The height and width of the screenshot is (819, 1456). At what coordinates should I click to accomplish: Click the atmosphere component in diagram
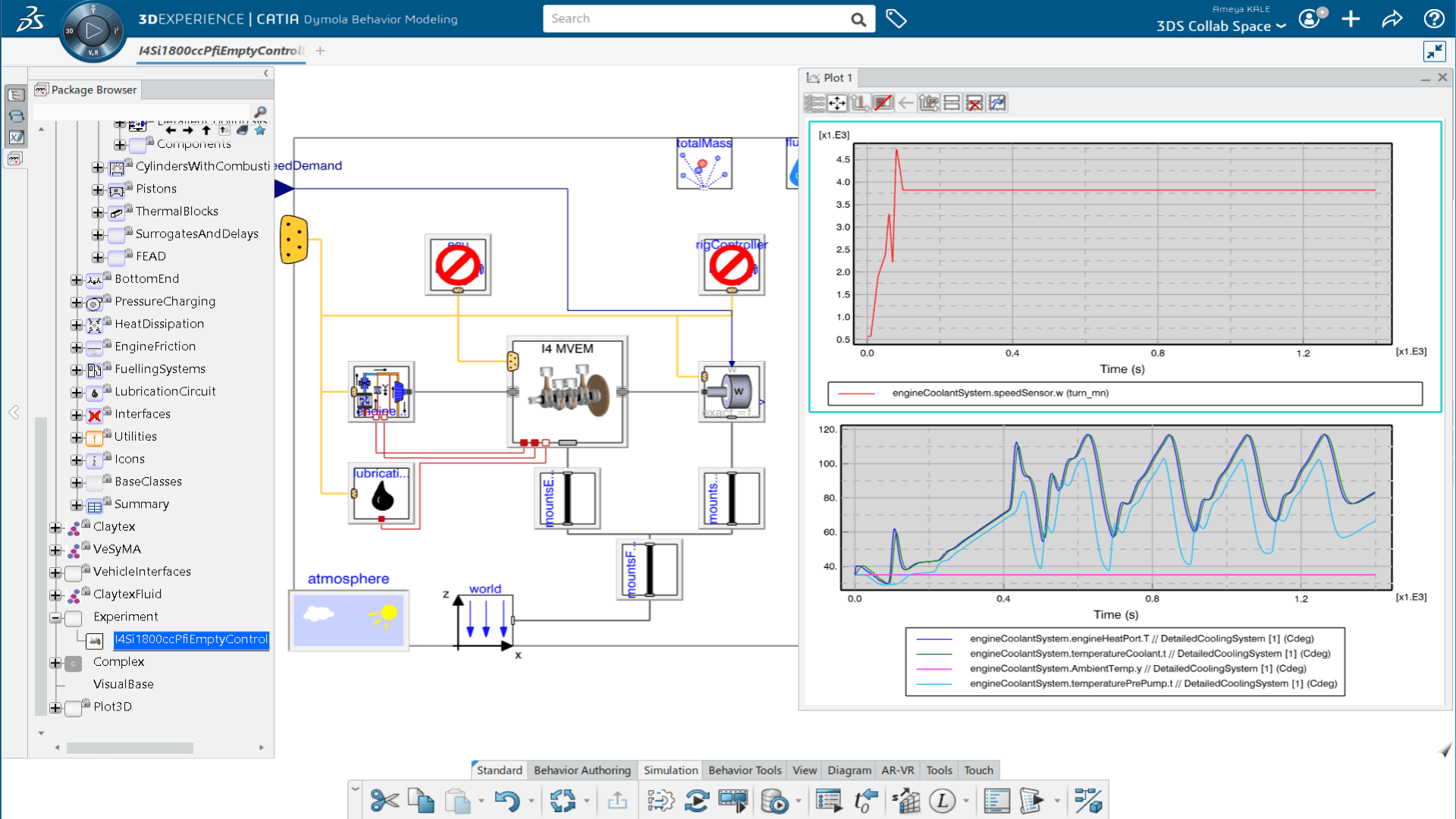349,620
